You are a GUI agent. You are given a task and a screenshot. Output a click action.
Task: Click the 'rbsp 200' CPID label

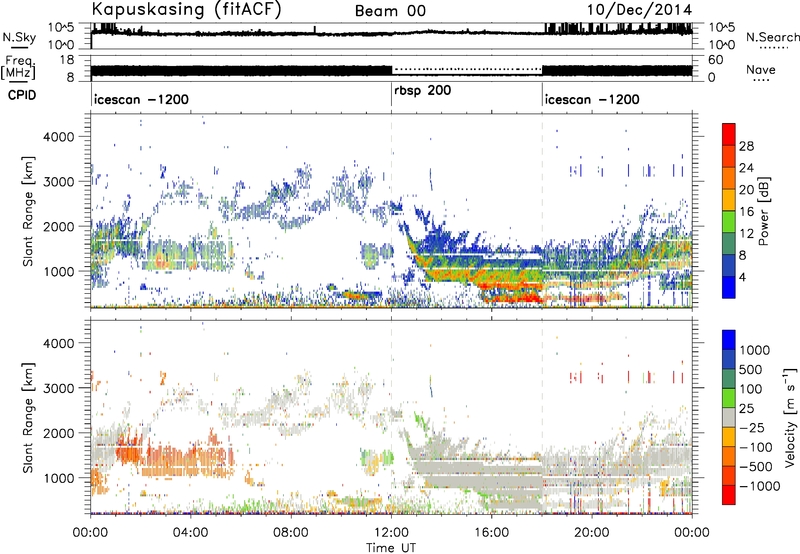pos(423,91)
